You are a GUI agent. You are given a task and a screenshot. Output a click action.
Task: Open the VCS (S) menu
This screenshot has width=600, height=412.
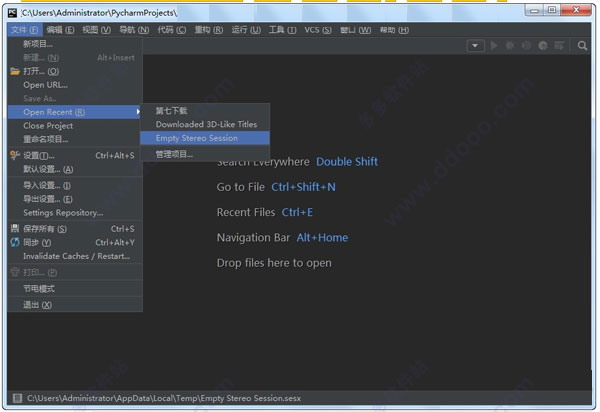[318, 30]
